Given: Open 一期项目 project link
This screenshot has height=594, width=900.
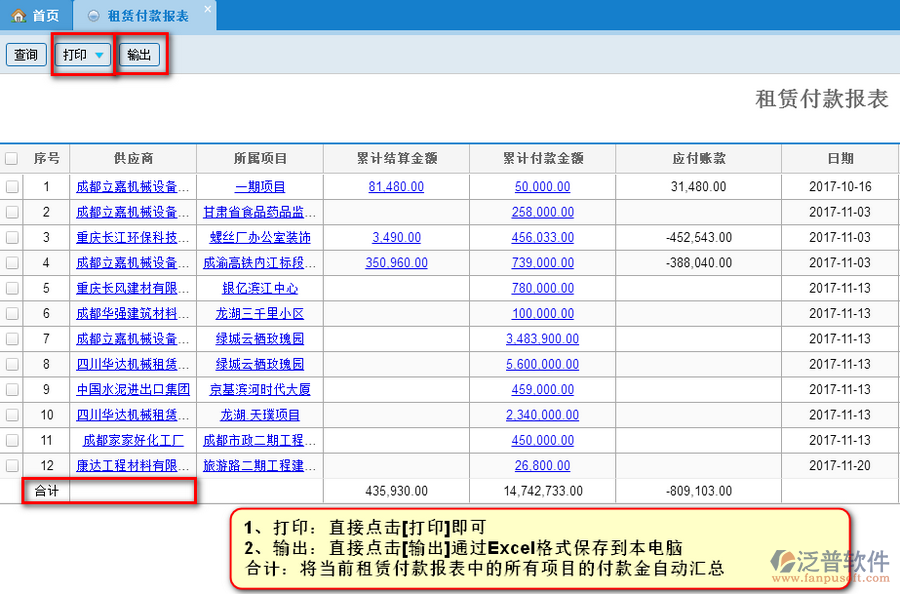Looking at the screenshot, I should (260, 187).
